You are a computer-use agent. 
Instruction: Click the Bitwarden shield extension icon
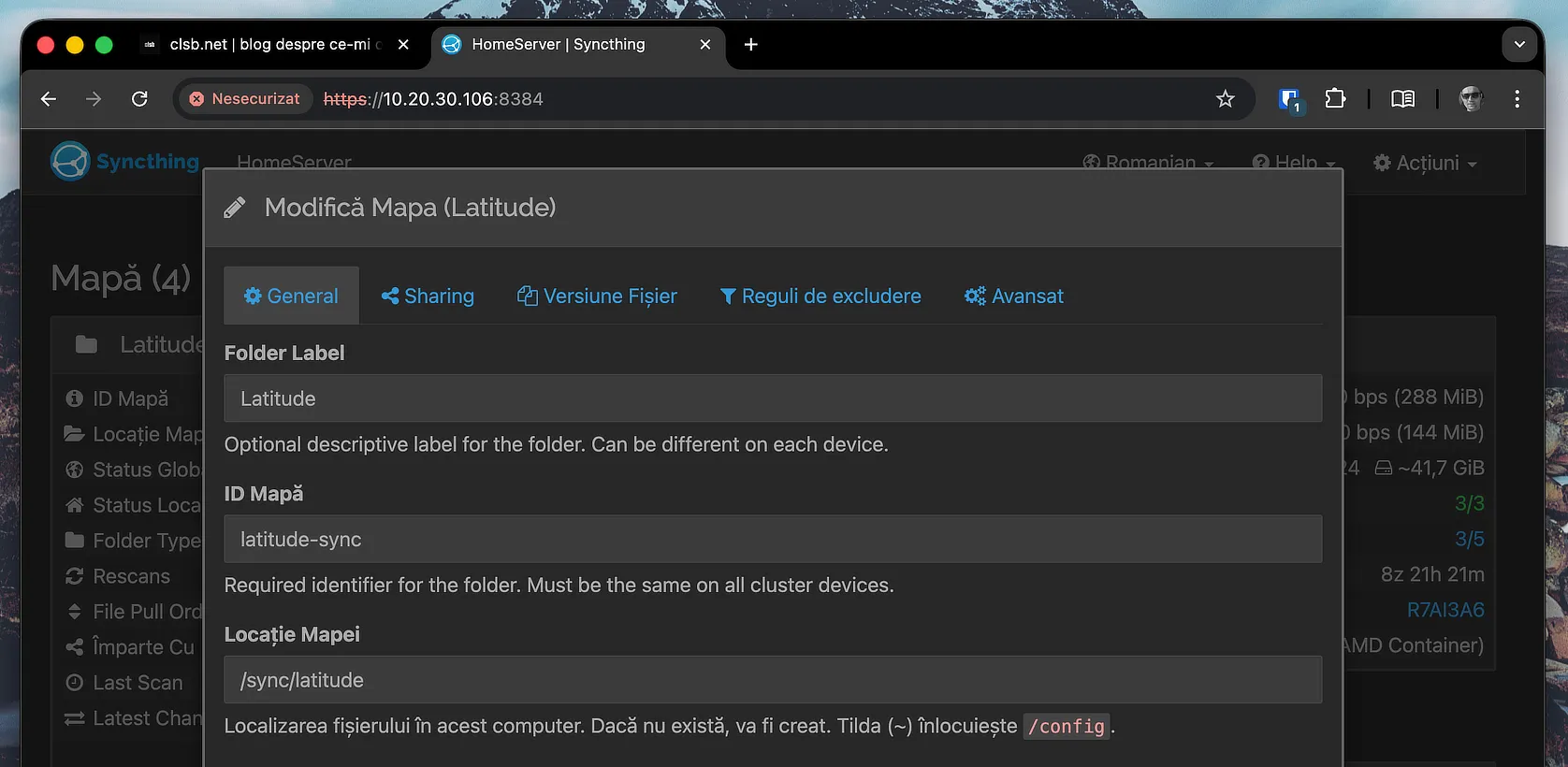click(1290, 99)
